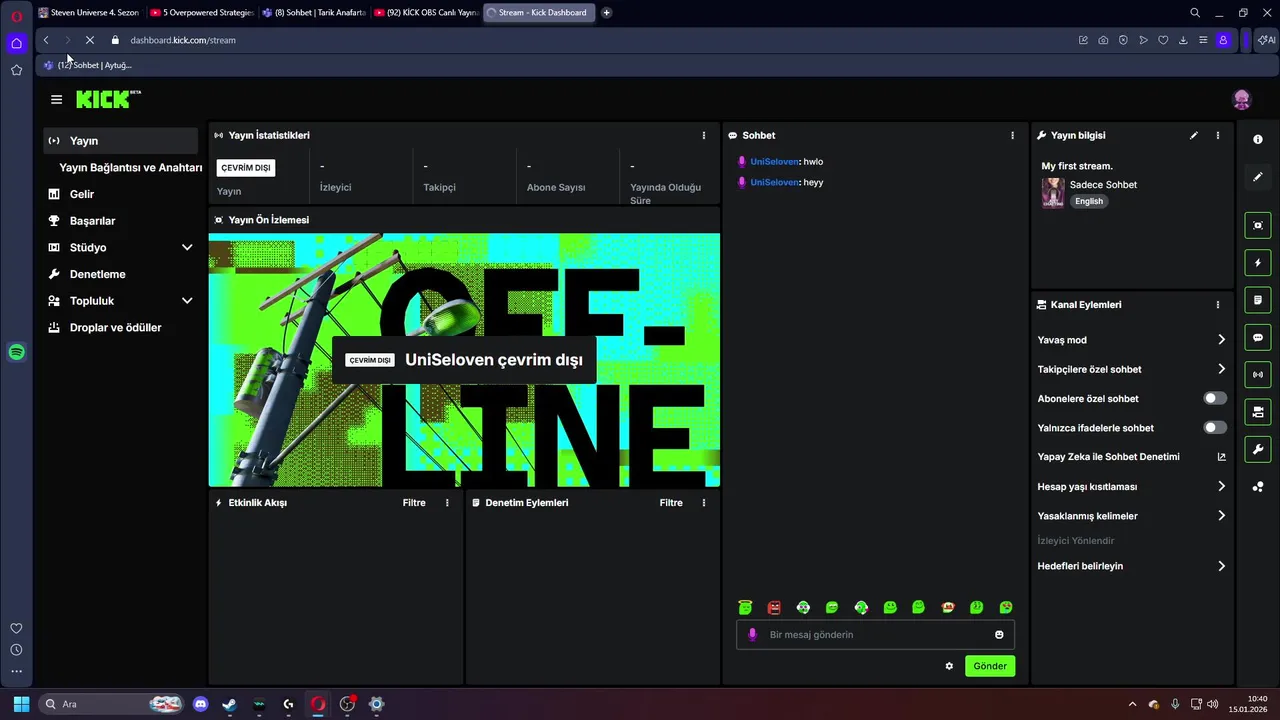Click the Gönder send button
The height and width of the screenshot is (720, 1280).
990,666
